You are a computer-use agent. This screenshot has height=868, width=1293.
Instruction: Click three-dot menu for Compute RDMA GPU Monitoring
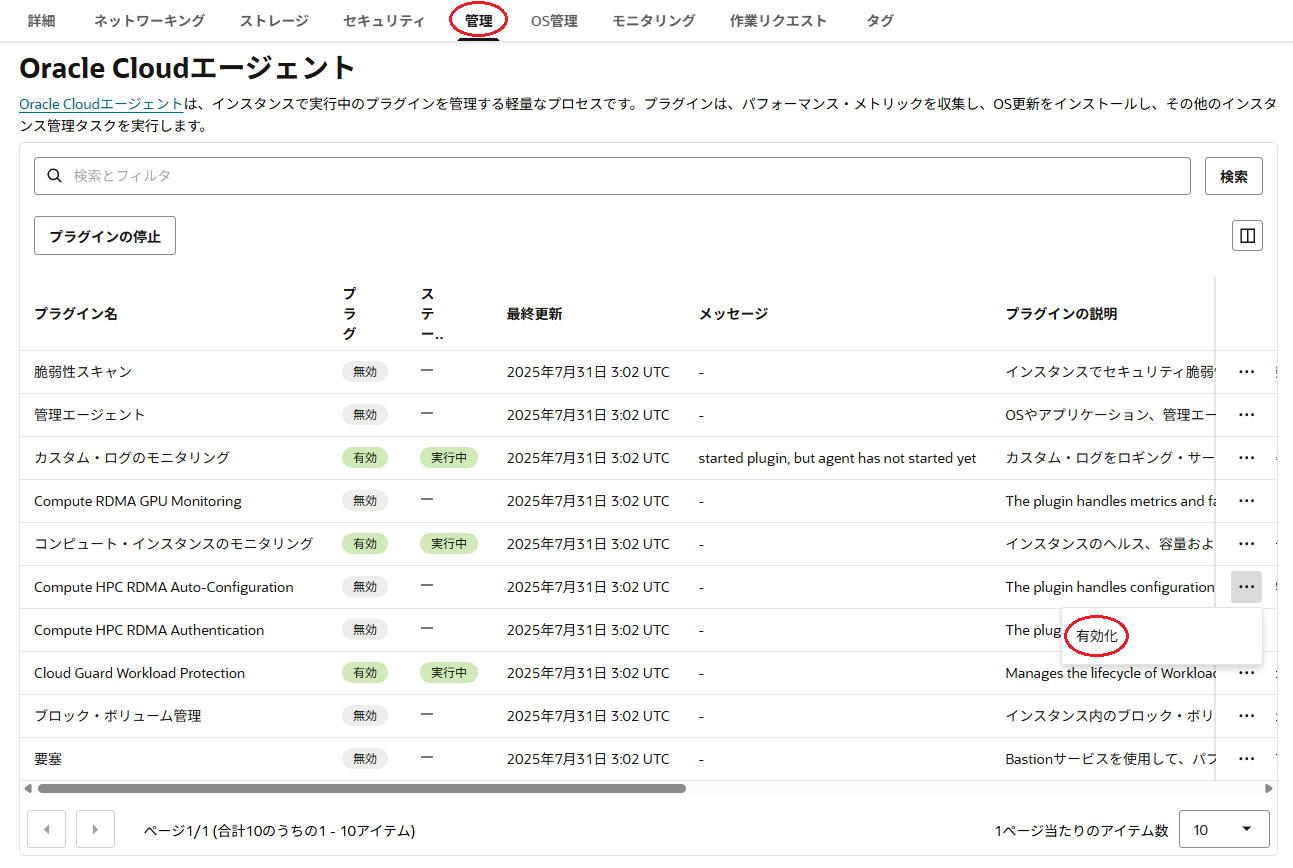coord(1246,501)
